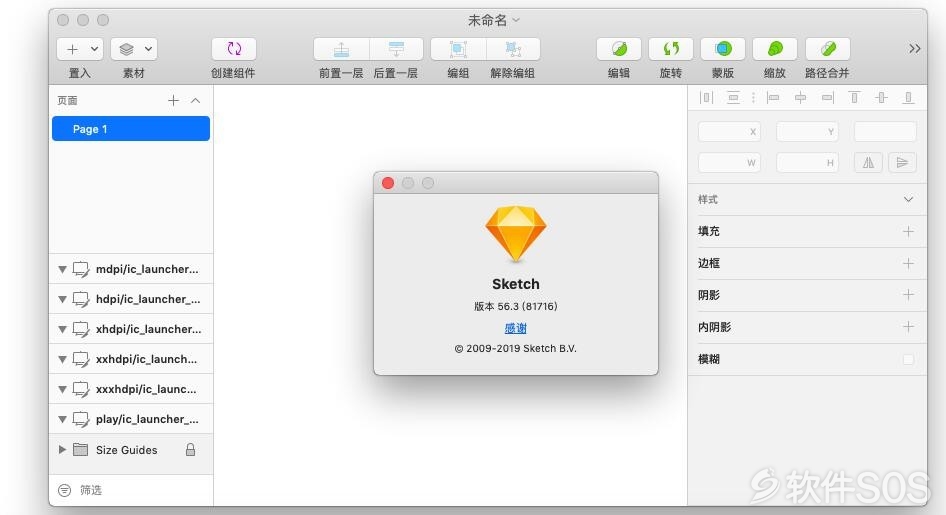Add a Fill (填充) with plus
Image resolution: width=946 pixels, height=515 pixels.
pyautogui.click(x=908, y=232)
